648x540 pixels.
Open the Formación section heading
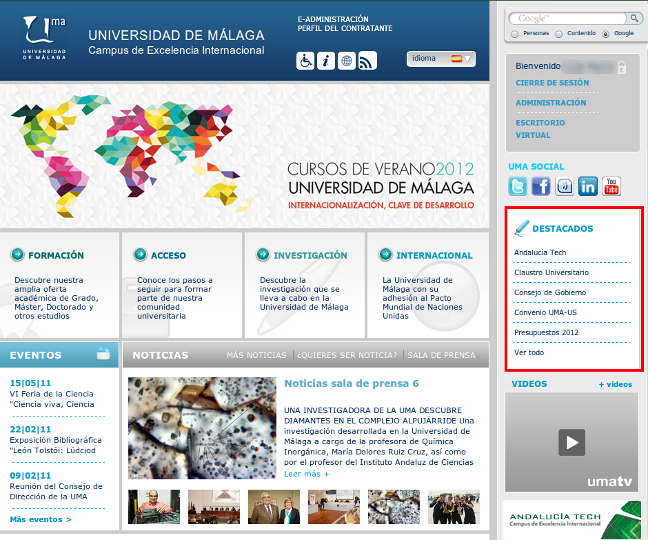[56, 255]
